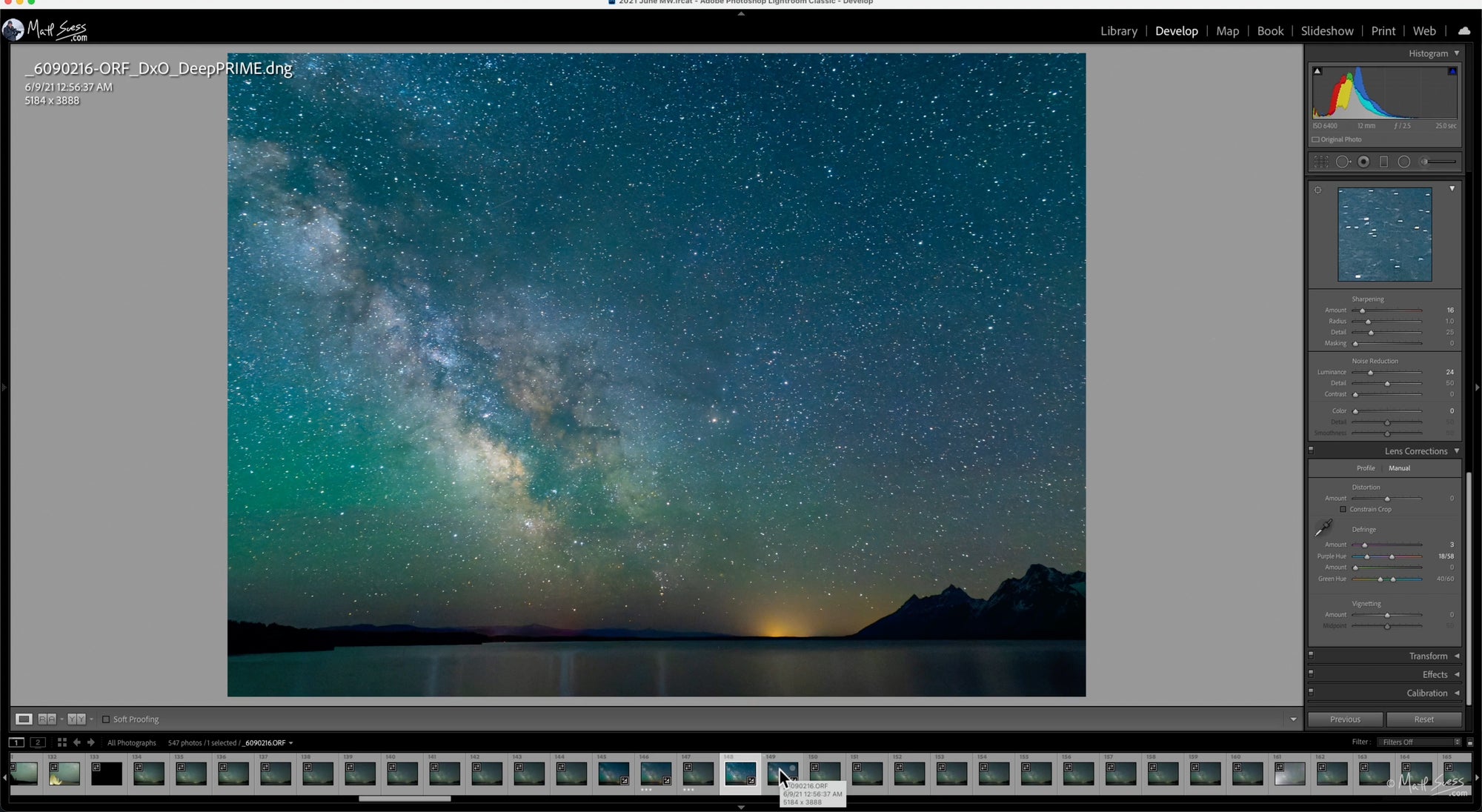Activate the Spot Removal tool
1482x812 pixels.
pos(1342,162)
